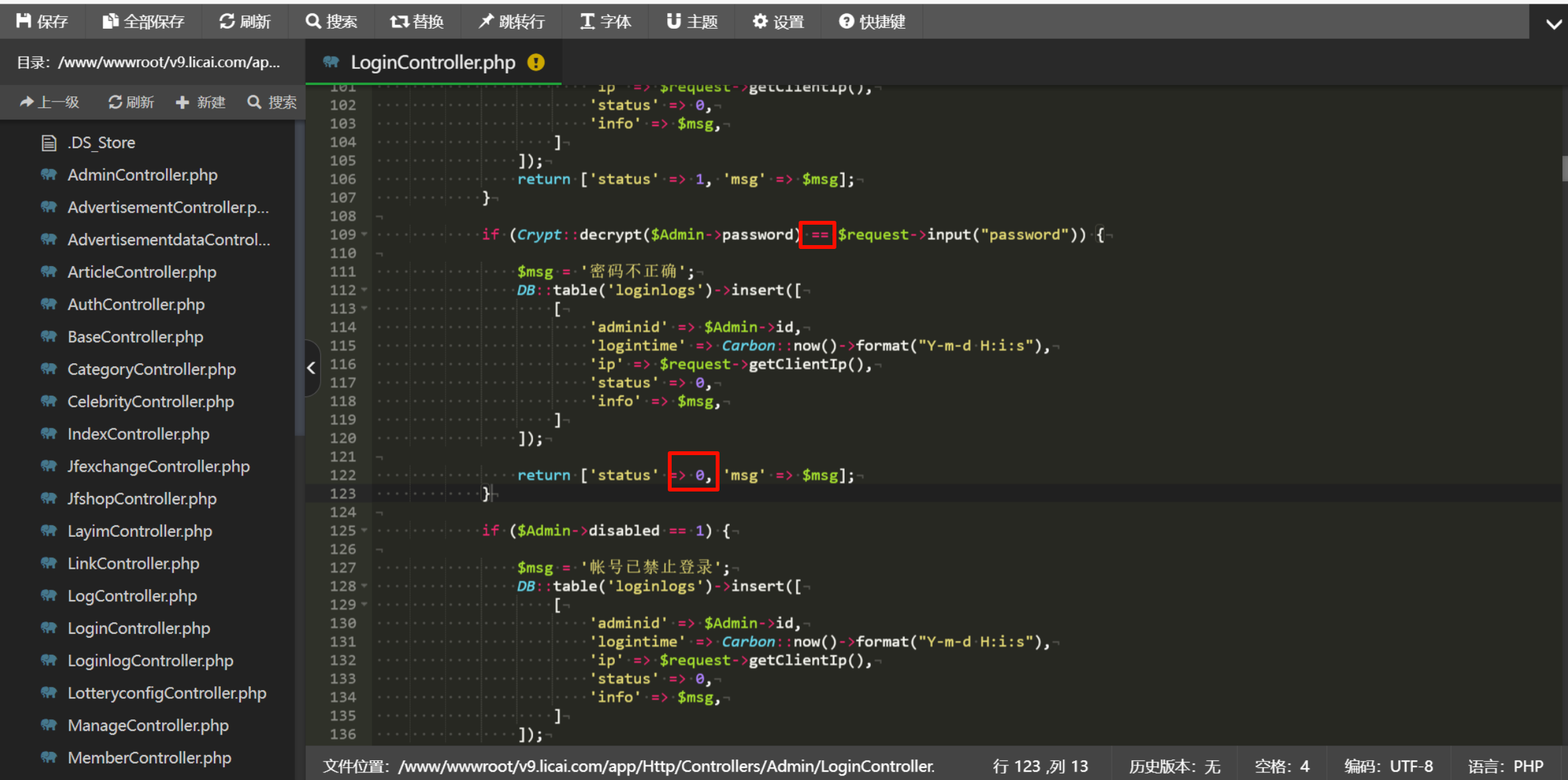Select the LoginController.php editor tab
1568x780 pixels.
[433, 62]
